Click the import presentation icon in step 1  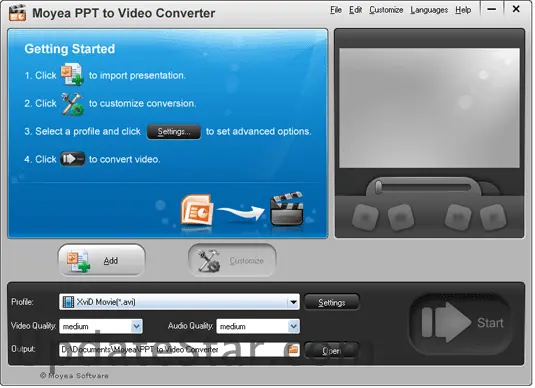72,74
